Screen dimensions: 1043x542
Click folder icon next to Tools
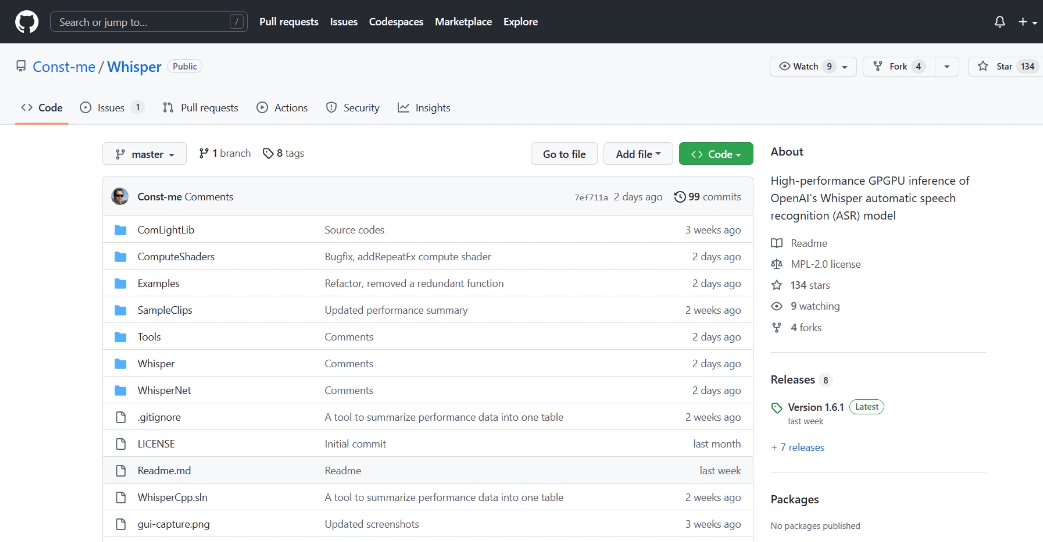tap(120, 337)
